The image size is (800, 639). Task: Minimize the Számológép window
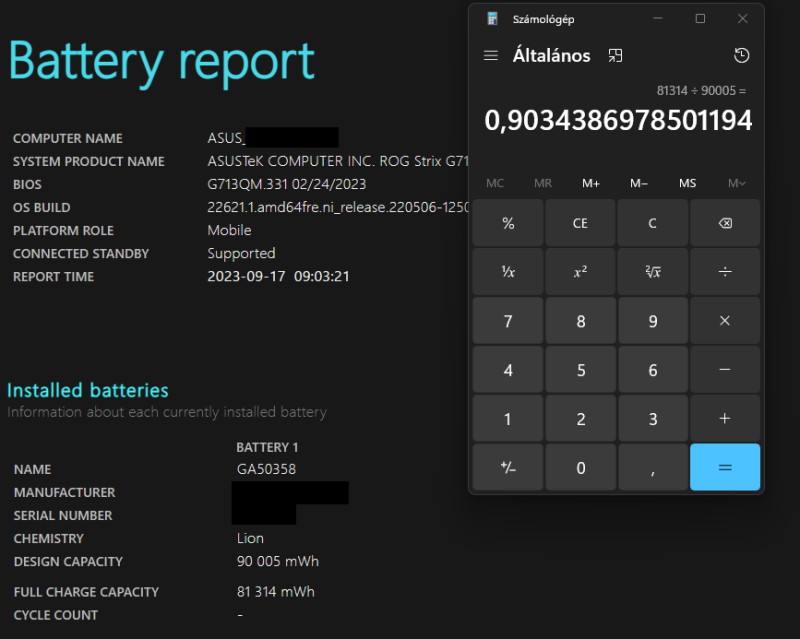[x=658, y=19]
